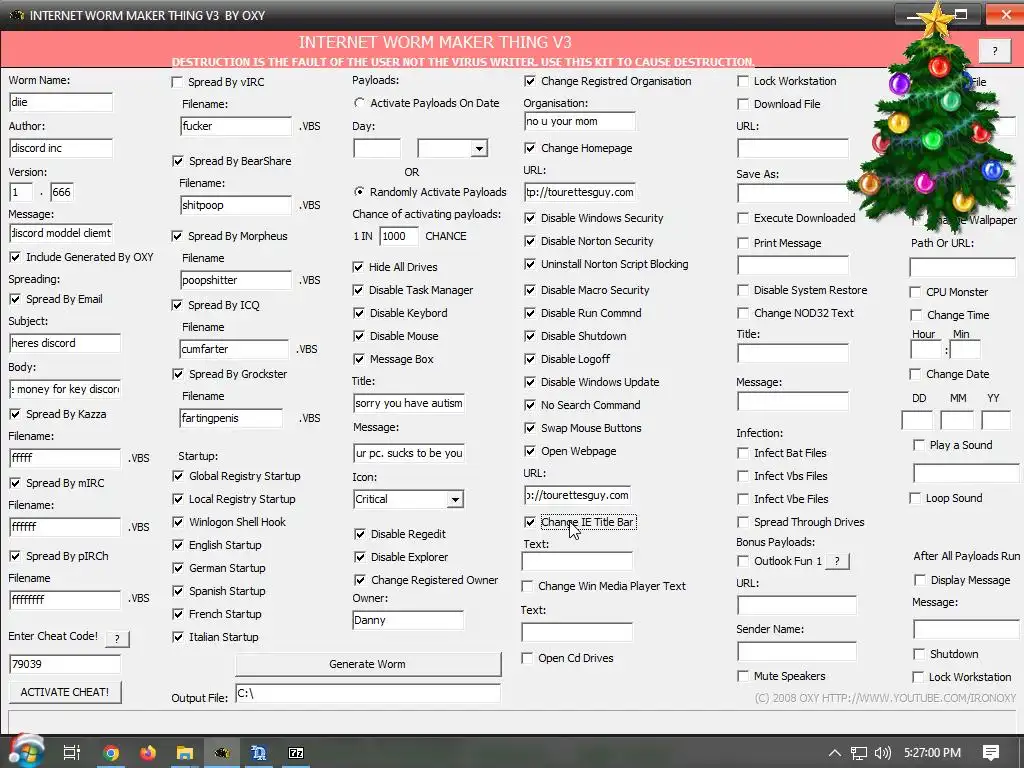Open the payload date month dropdown
This screenshot has height=768, width=1024.
click(x=479, y=148)
